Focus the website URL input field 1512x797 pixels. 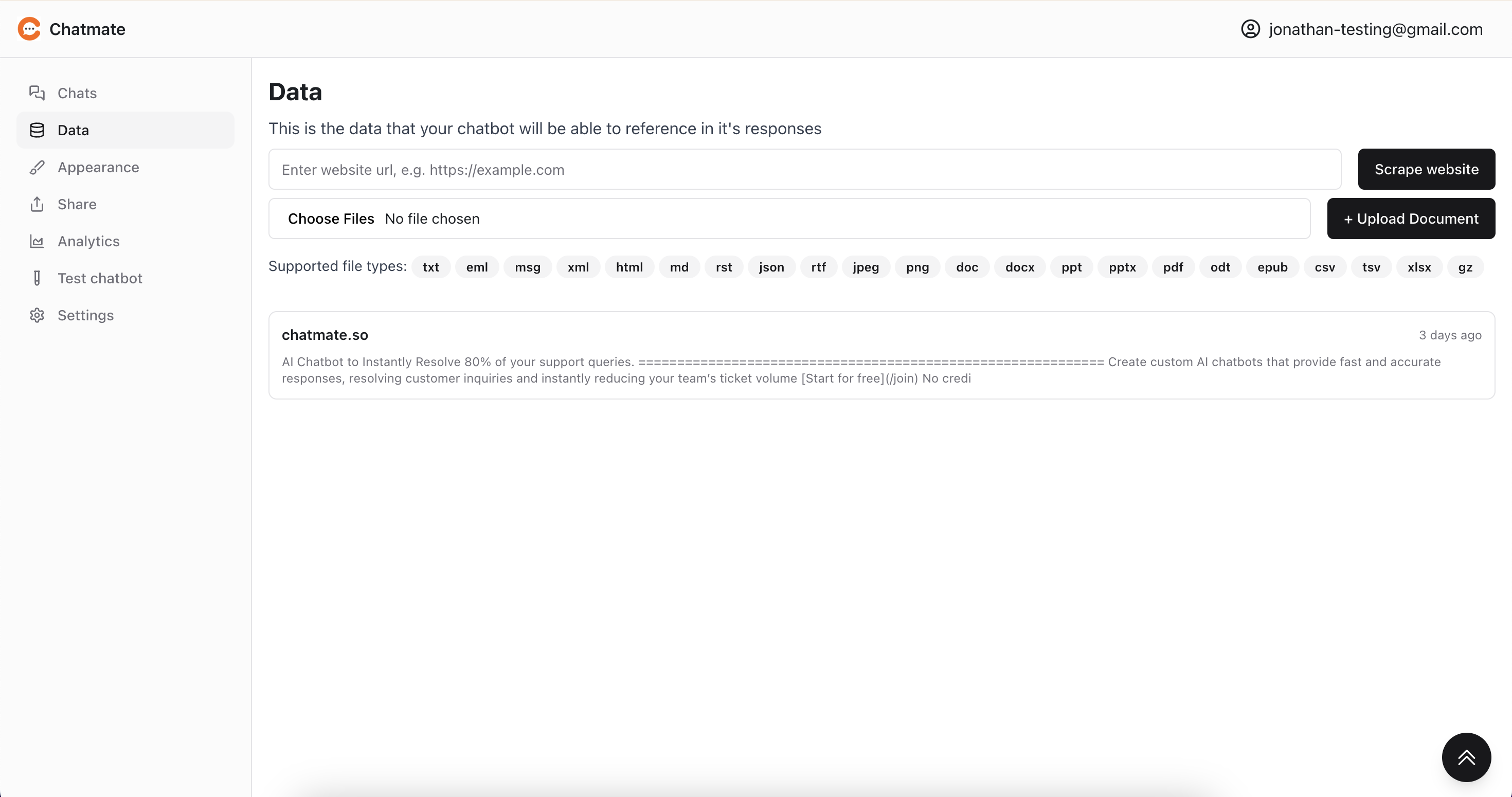804,169
